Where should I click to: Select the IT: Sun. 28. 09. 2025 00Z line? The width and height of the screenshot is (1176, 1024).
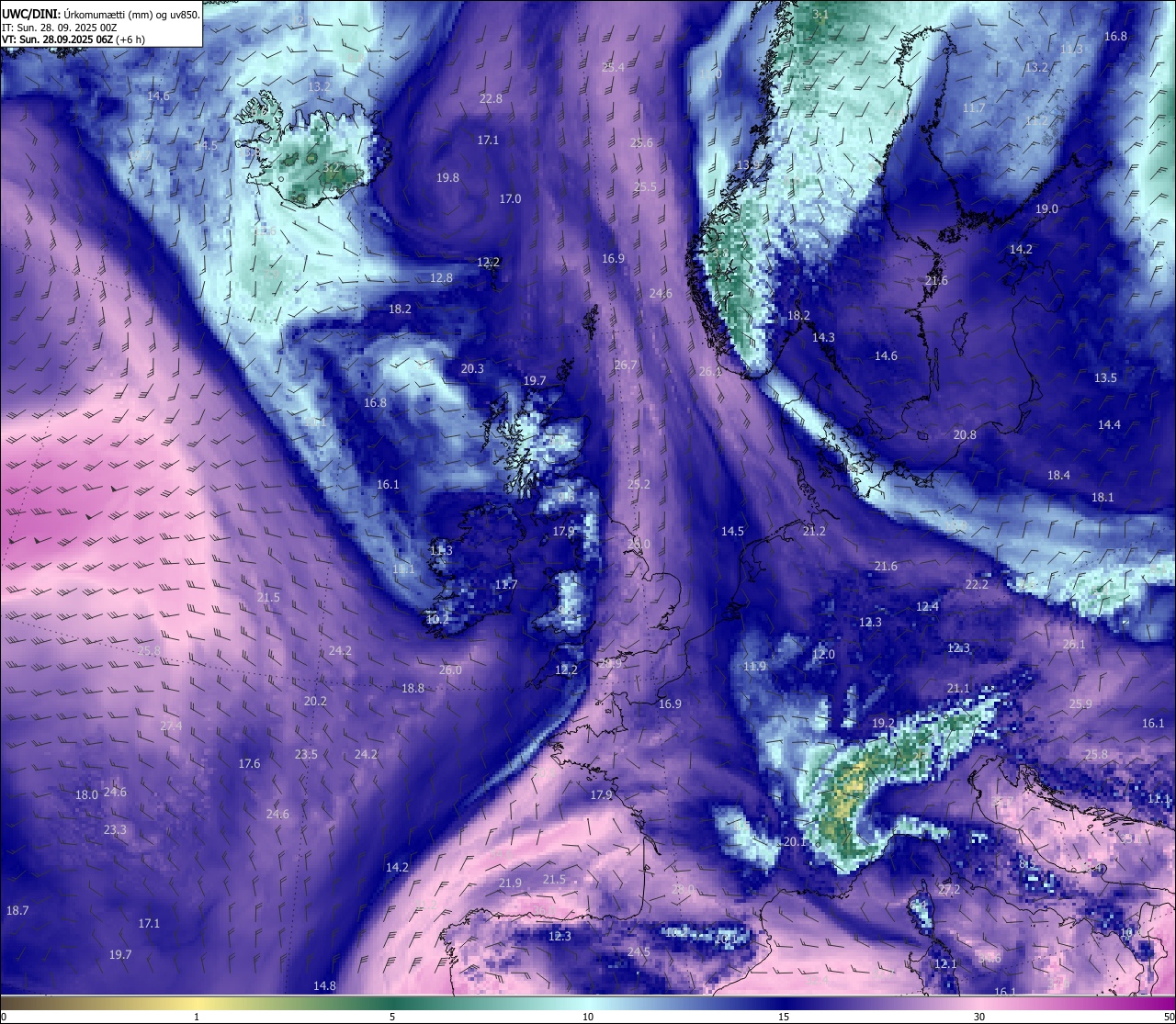[x=60, y=28]
